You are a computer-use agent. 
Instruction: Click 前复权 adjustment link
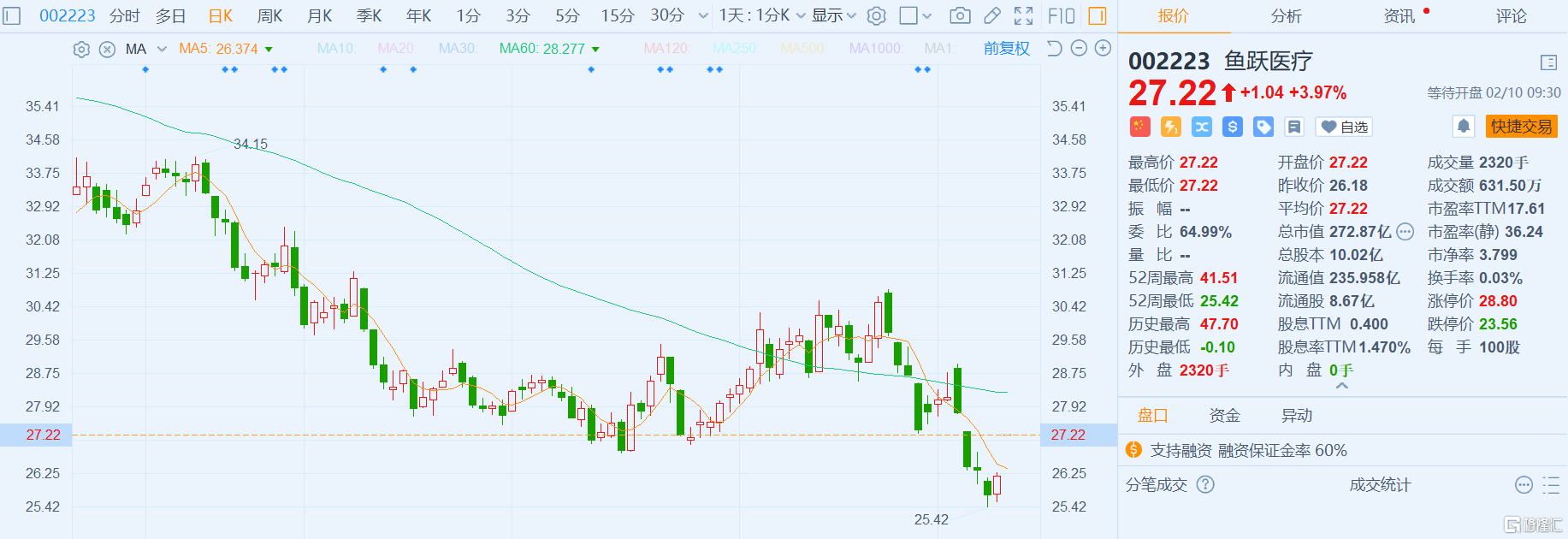pyautogui.click(x=1006, y=49)
